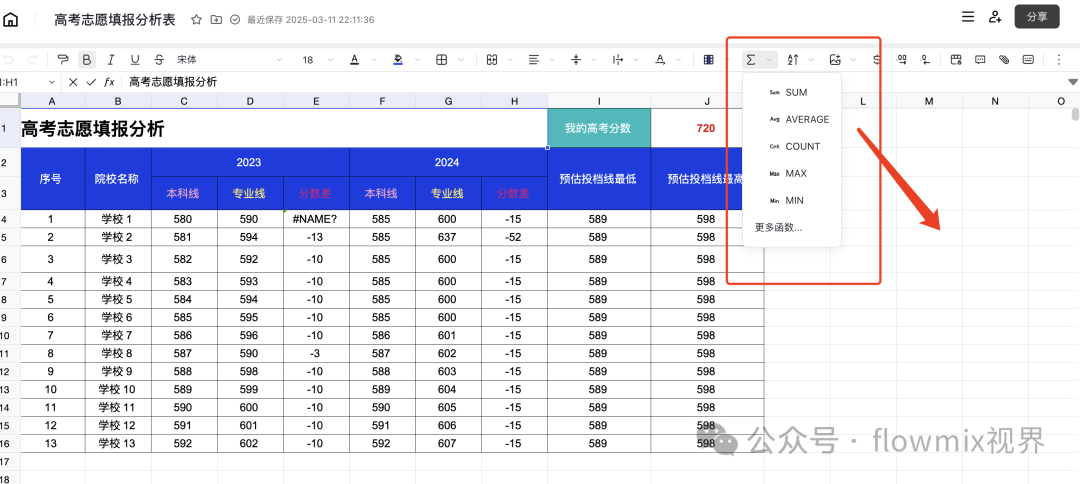Toggle strikethrough formatting
The height and width of the screenshot is (484, 1080).
(159, 60)
